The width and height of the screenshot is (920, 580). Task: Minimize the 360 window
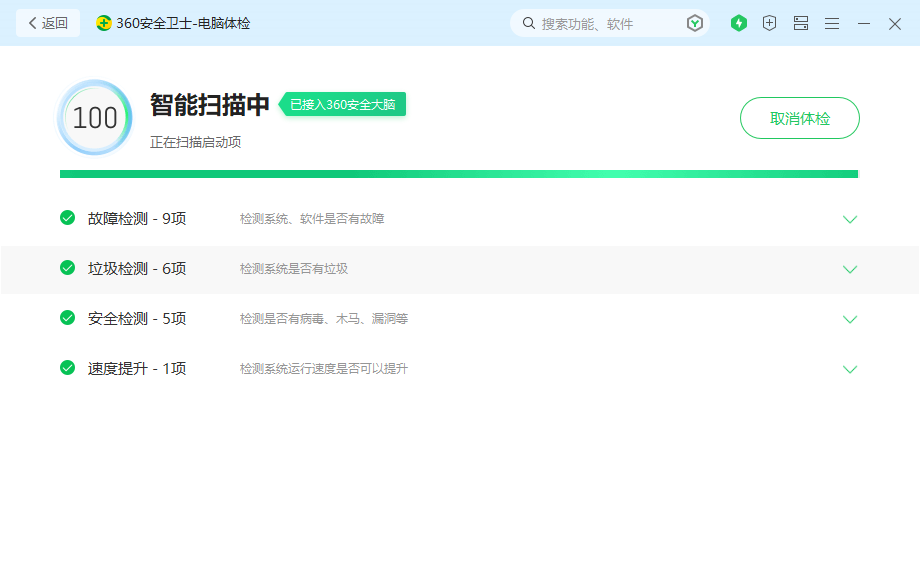tap(864, 23)
